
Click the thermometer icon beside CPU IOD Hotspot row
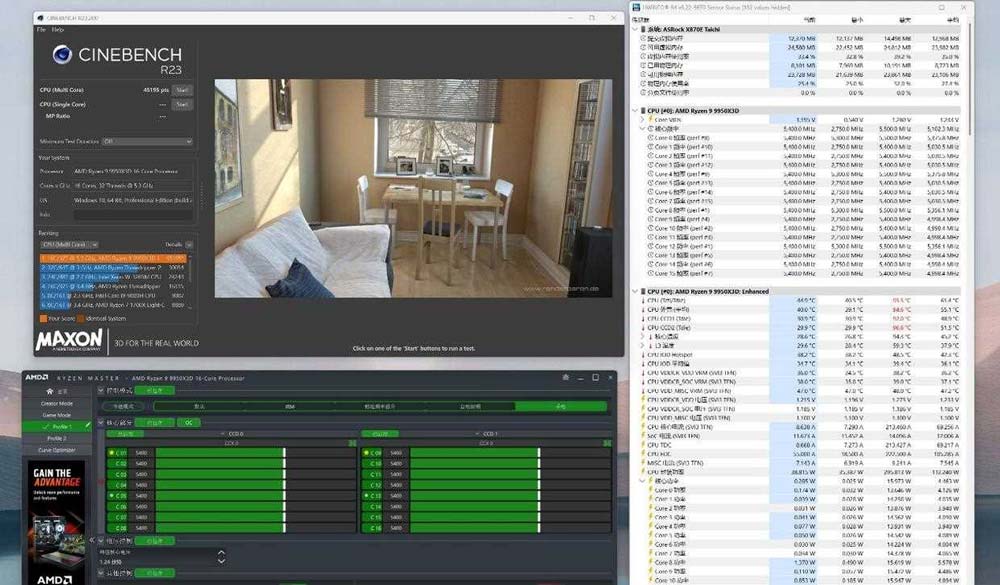tap(643, 355)
